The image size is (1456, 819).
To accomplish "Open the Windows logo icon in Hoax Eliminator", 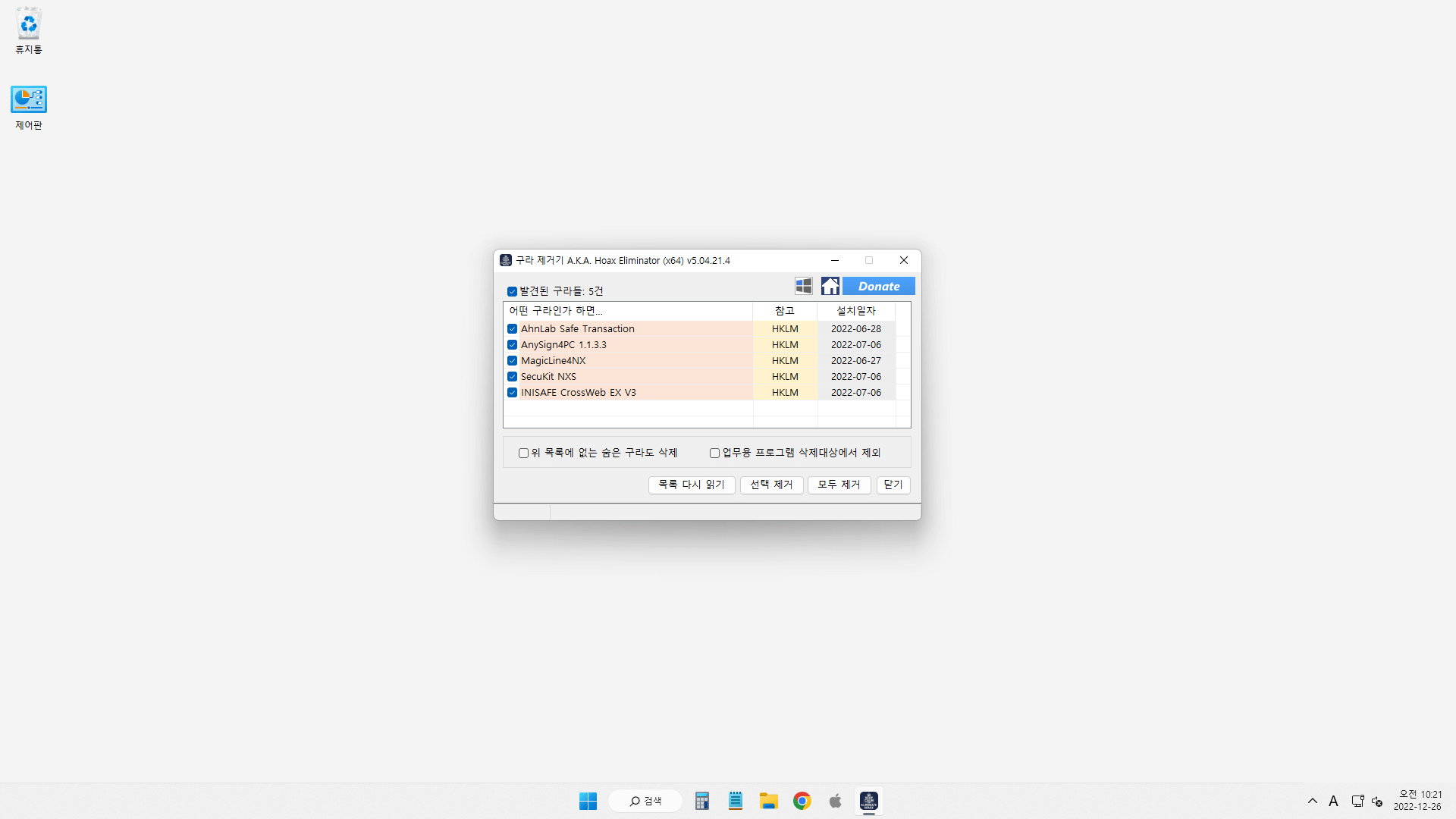I will tap(804, 286).
